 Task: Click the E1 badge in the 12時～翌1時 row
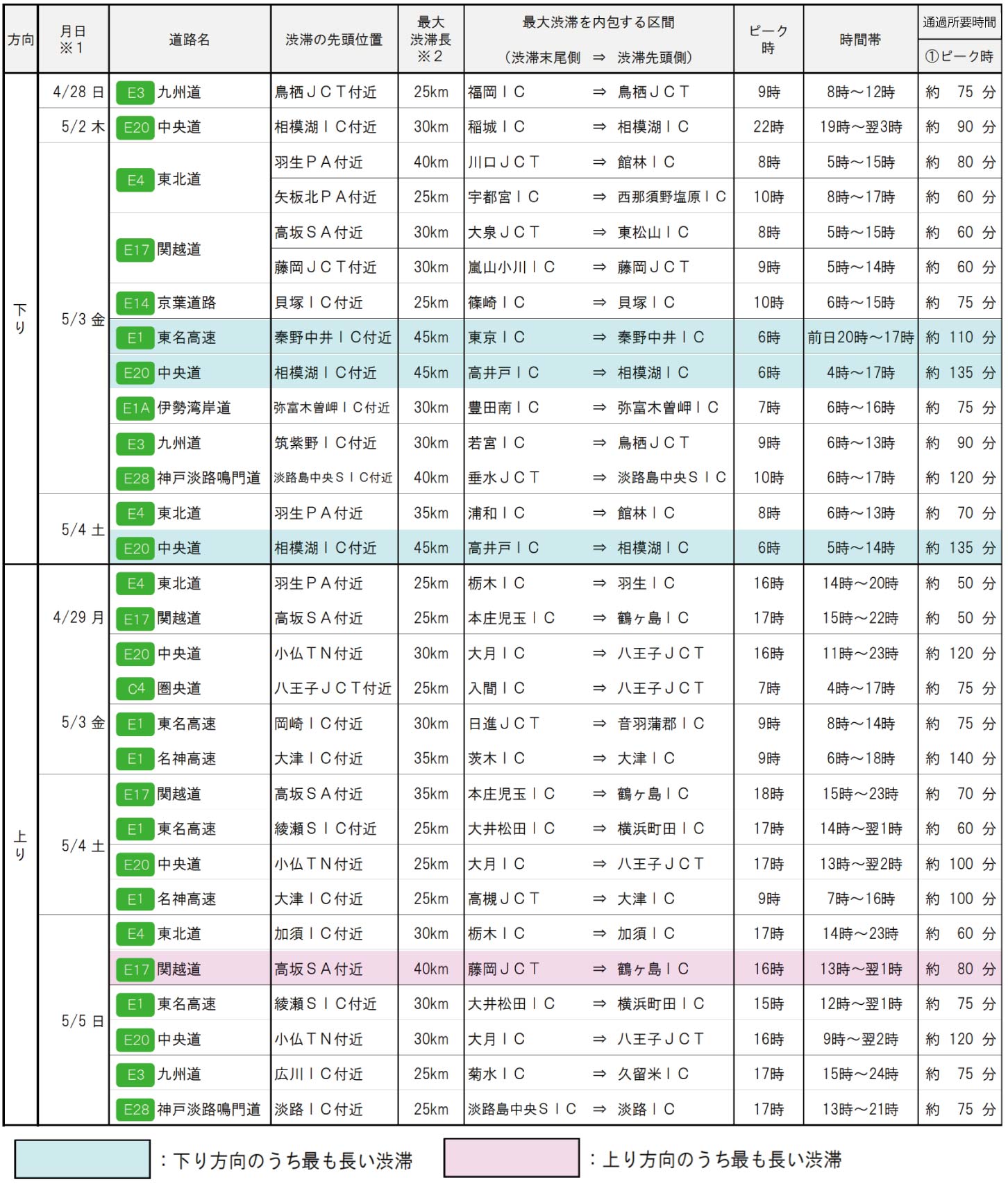135,1004
